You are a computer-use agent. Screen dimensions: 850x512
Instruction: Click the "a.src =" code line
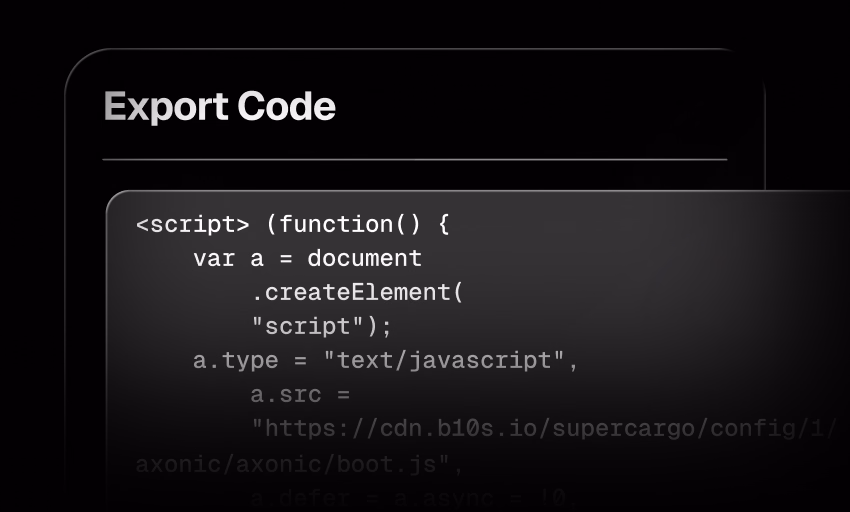(300, 395)
